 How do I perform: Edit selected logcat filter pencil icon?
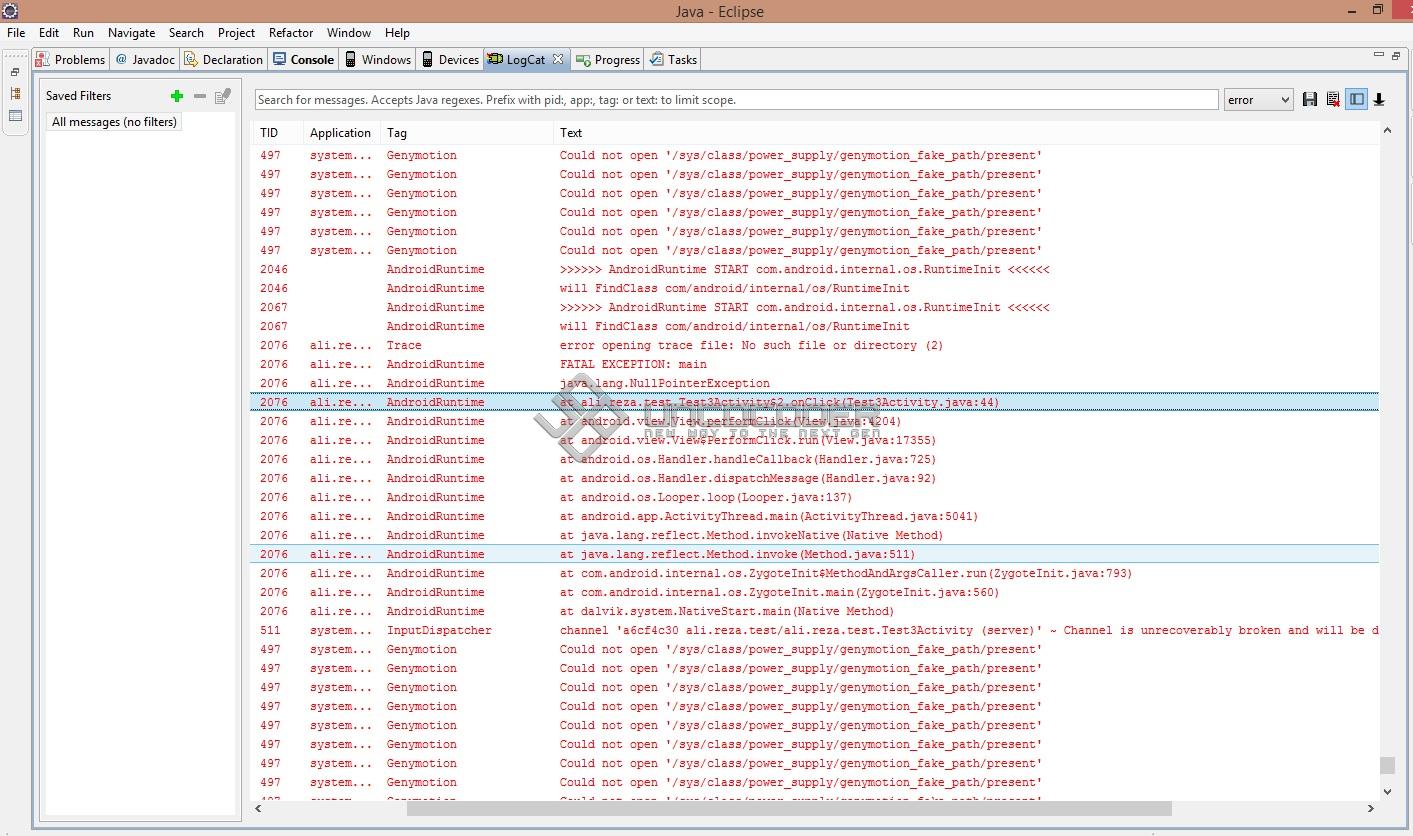pyautogui.click(x=223, y=96)
